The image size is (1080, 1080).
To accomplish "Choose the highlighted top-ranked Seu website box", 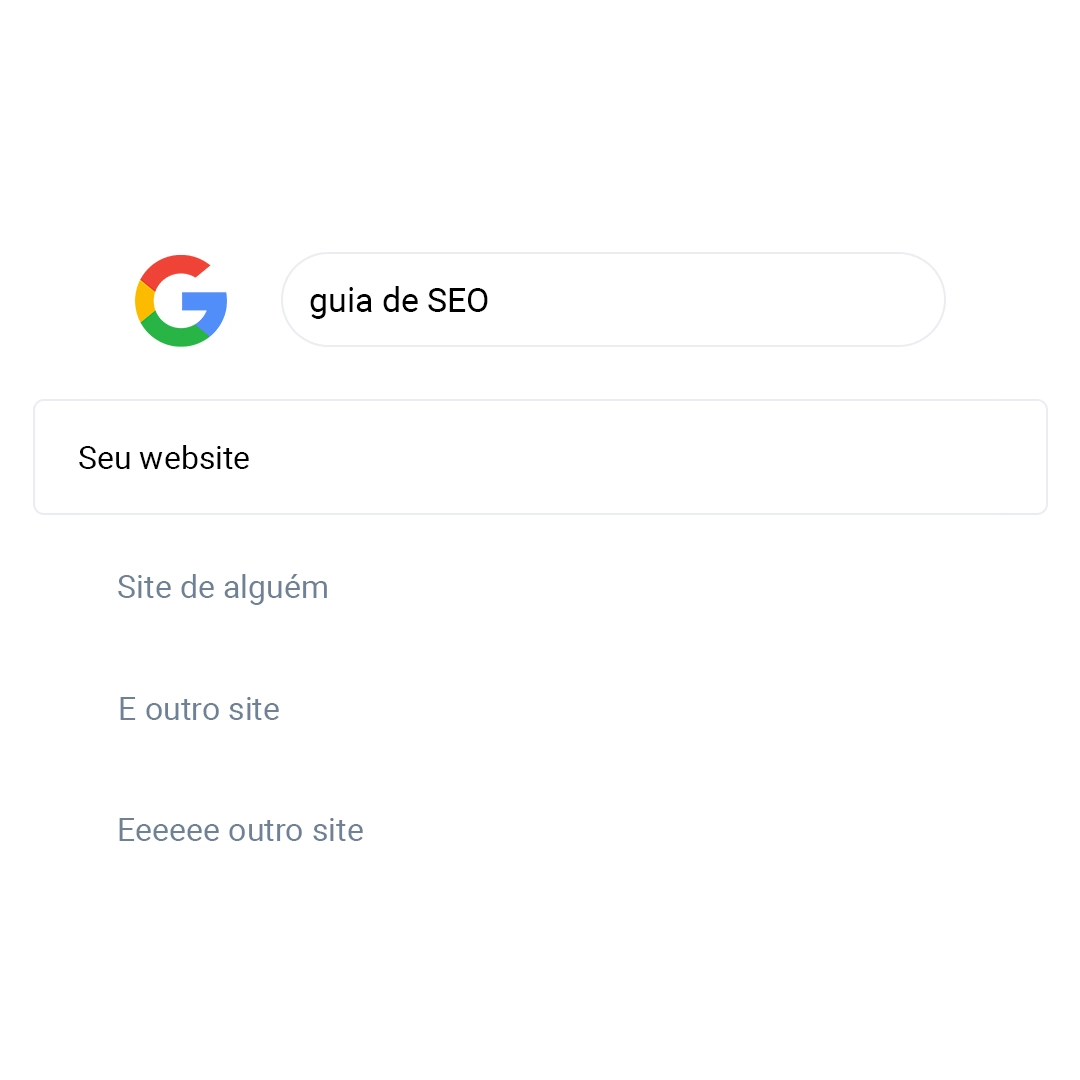I will pos(541,457).
